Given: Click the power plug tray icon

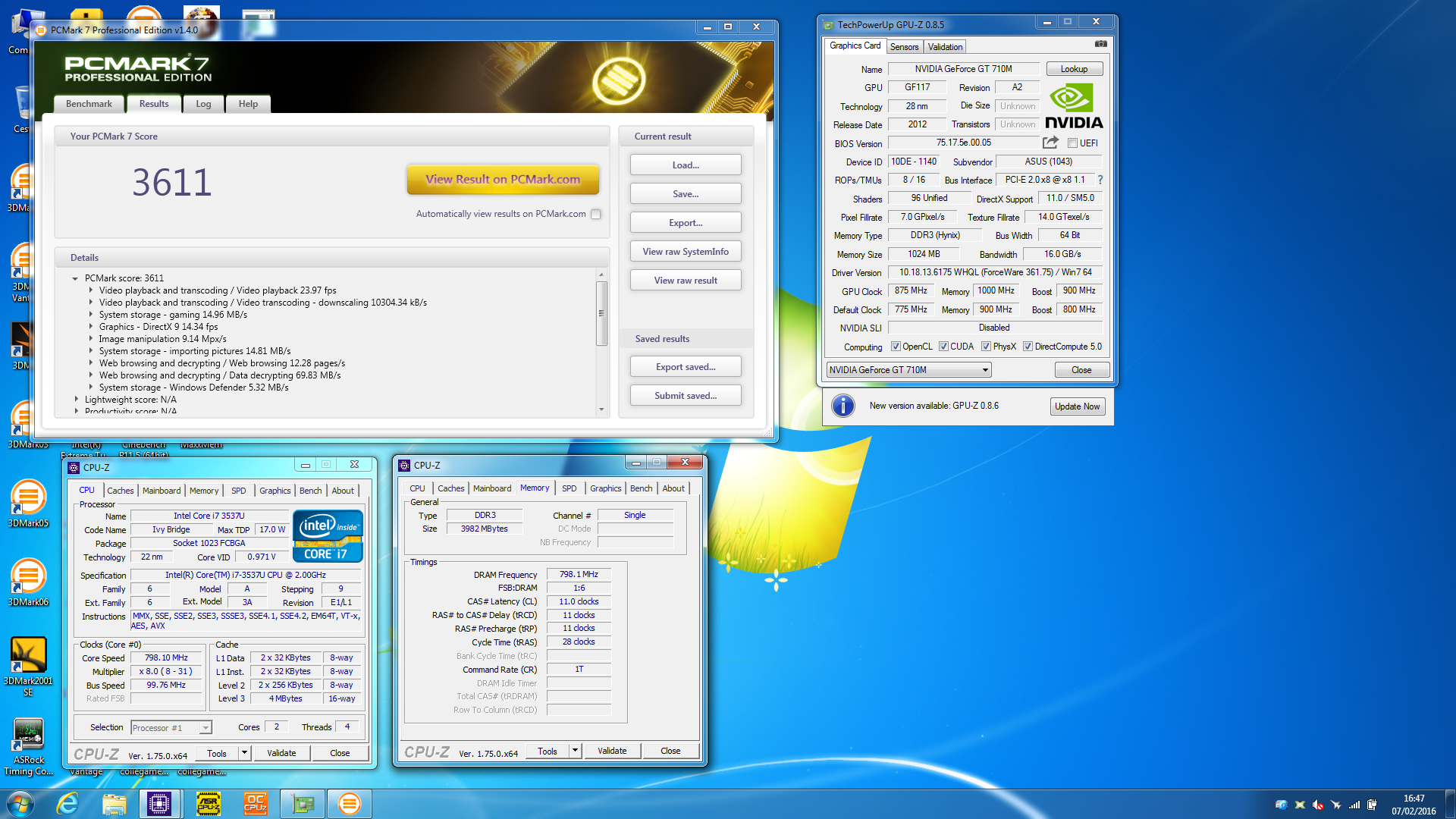Looking at the screenshot, I should tap(1372, 805).
